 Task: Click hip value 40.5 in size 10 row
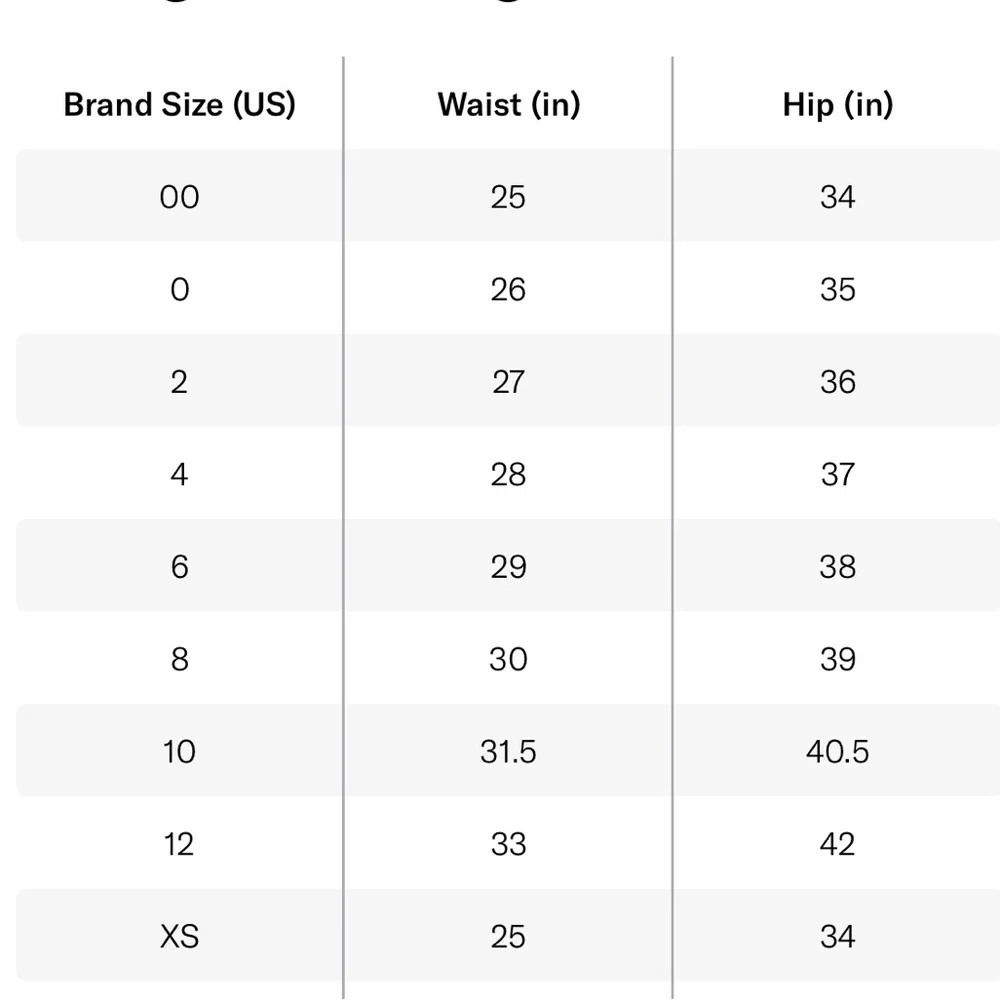(x=837, y=752)
